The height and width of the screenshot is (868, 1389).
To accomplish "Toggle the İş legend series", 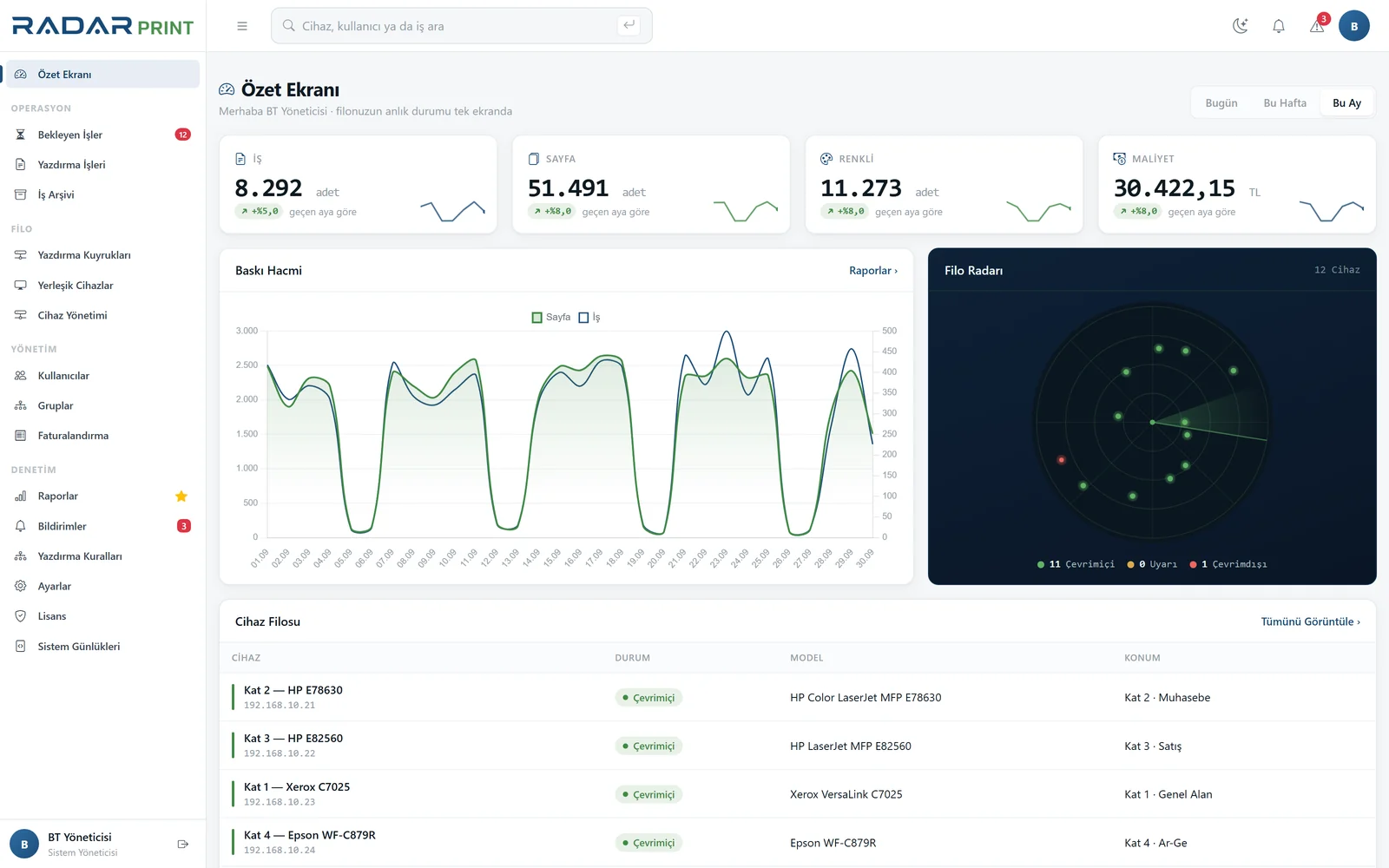I will coord(589,318).
